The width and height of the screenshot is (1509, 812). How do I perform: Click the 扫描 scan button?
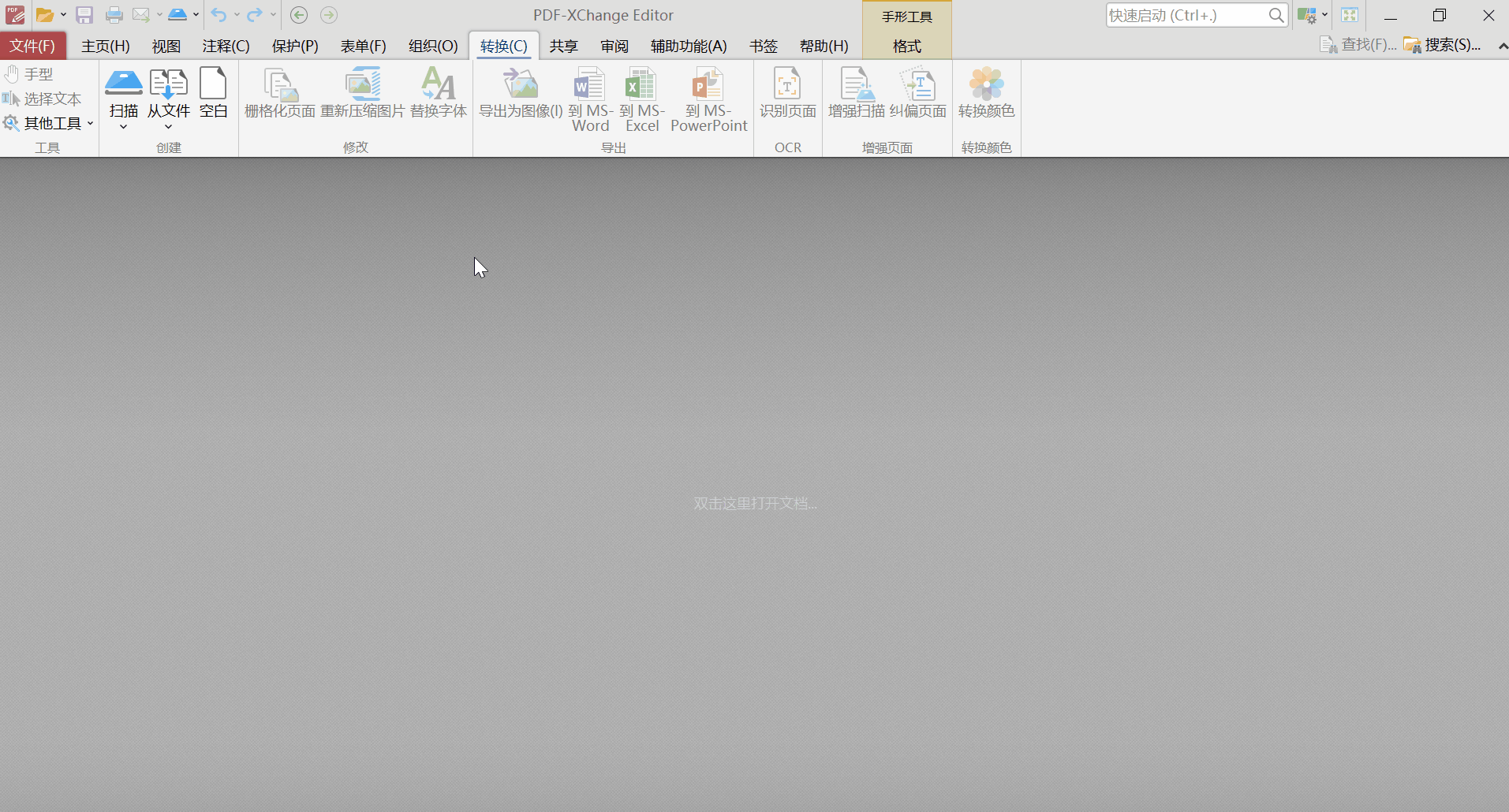124,93
